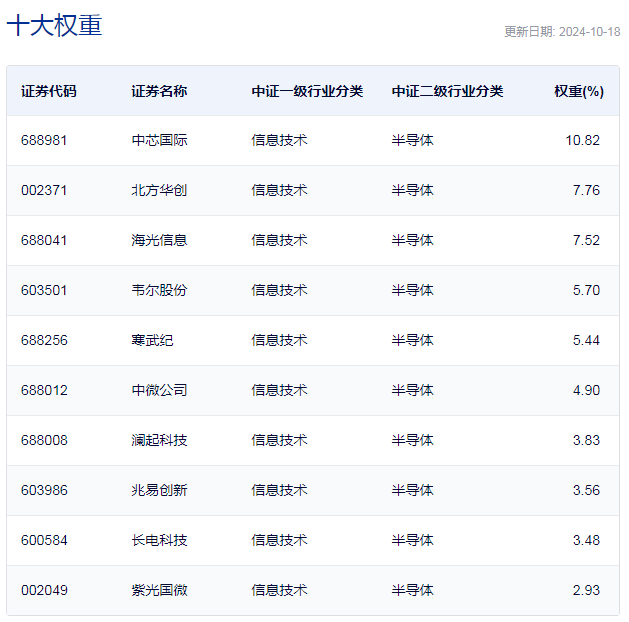Click 信息技术 in the 北方华创 row
Screen dimensions: 629x622
(x=279, y=190)
